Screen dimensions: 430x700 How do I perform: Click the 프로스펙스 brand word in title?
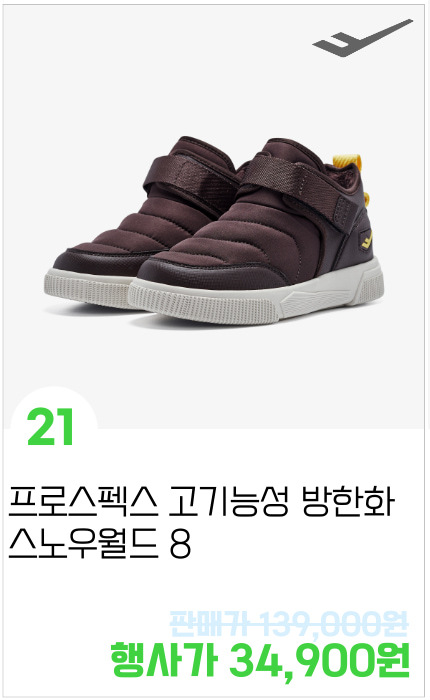pos(83,502)
